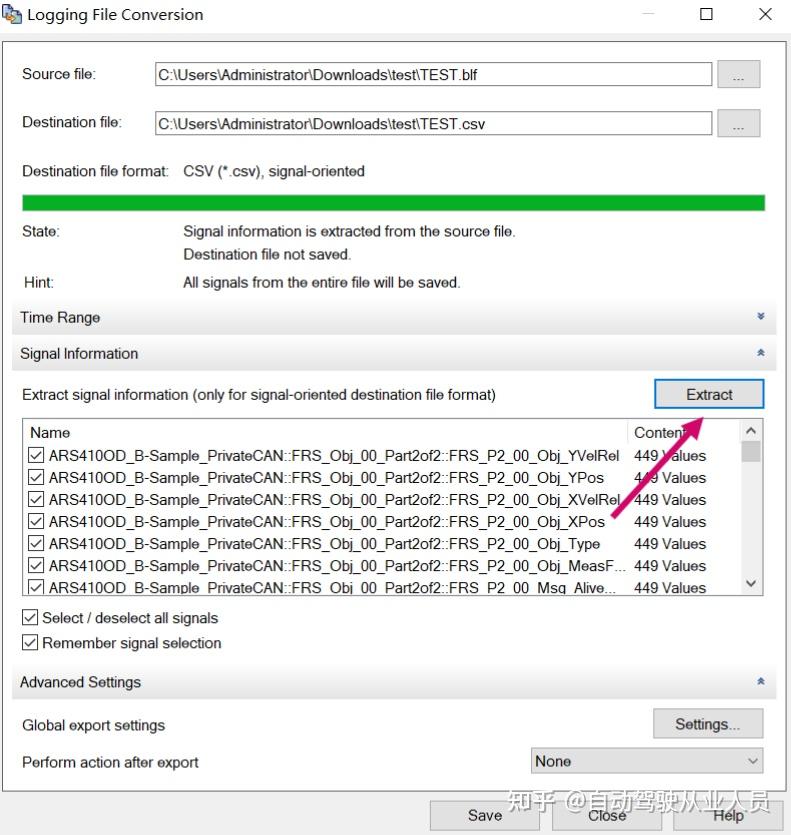Open Global export Settings...
The image size is (791, 835).
(708, 724)
